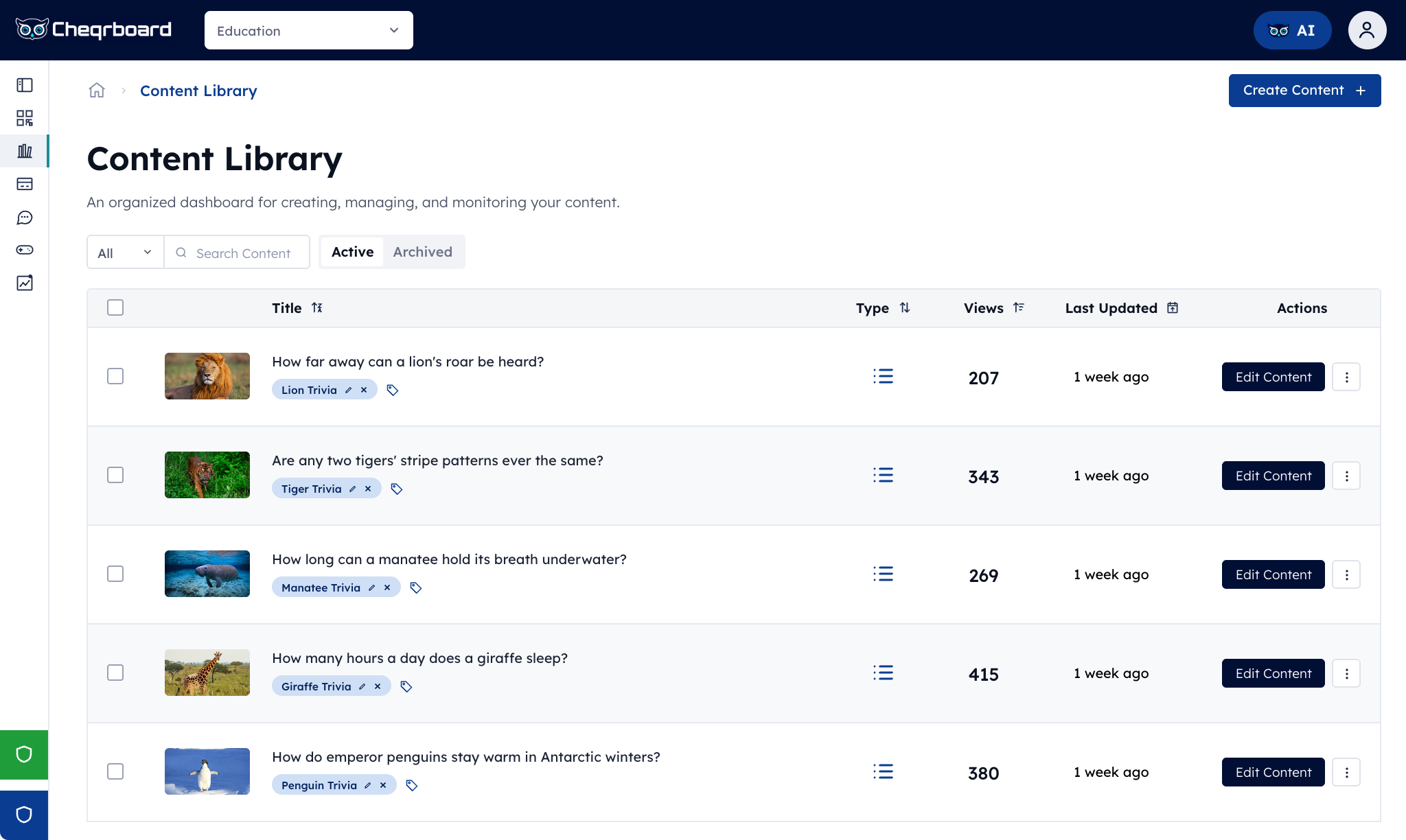The image size is (1406, 840).
Task: Open 'How long can a manatee hold its breath underwater?'
Action: click(449, 559)
